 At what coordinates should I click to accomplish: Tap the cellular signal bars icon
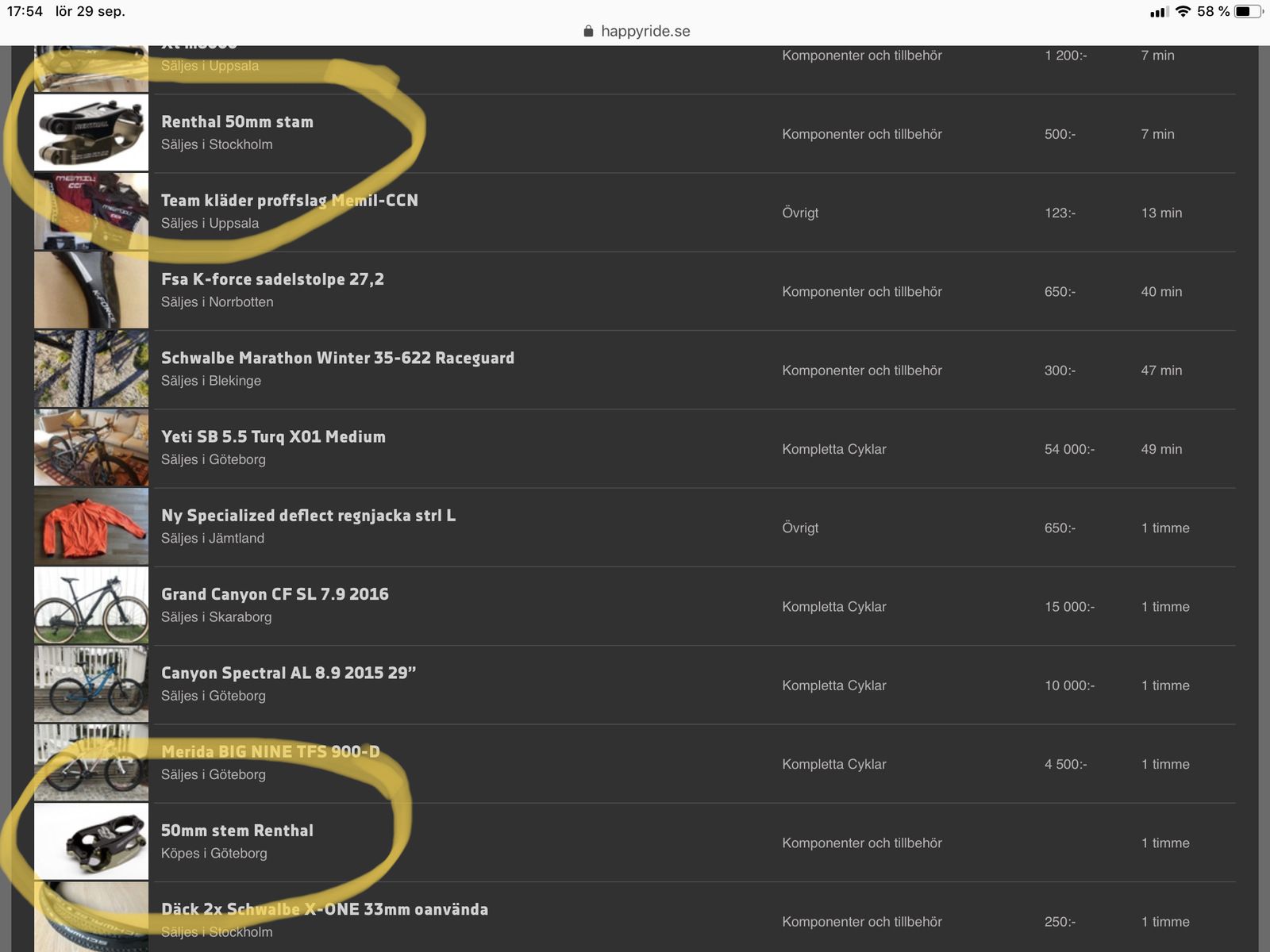(x=1159, y=12)
